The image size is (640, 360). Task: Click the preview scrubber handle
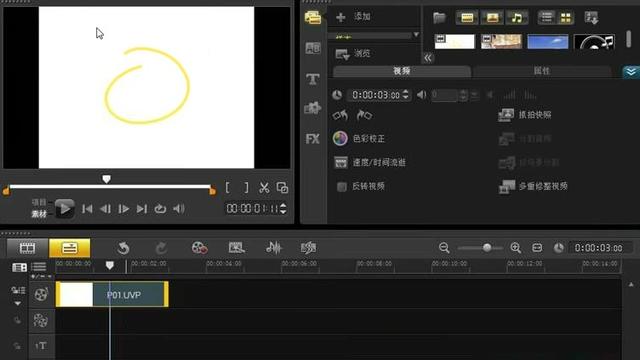pos(107,179)
